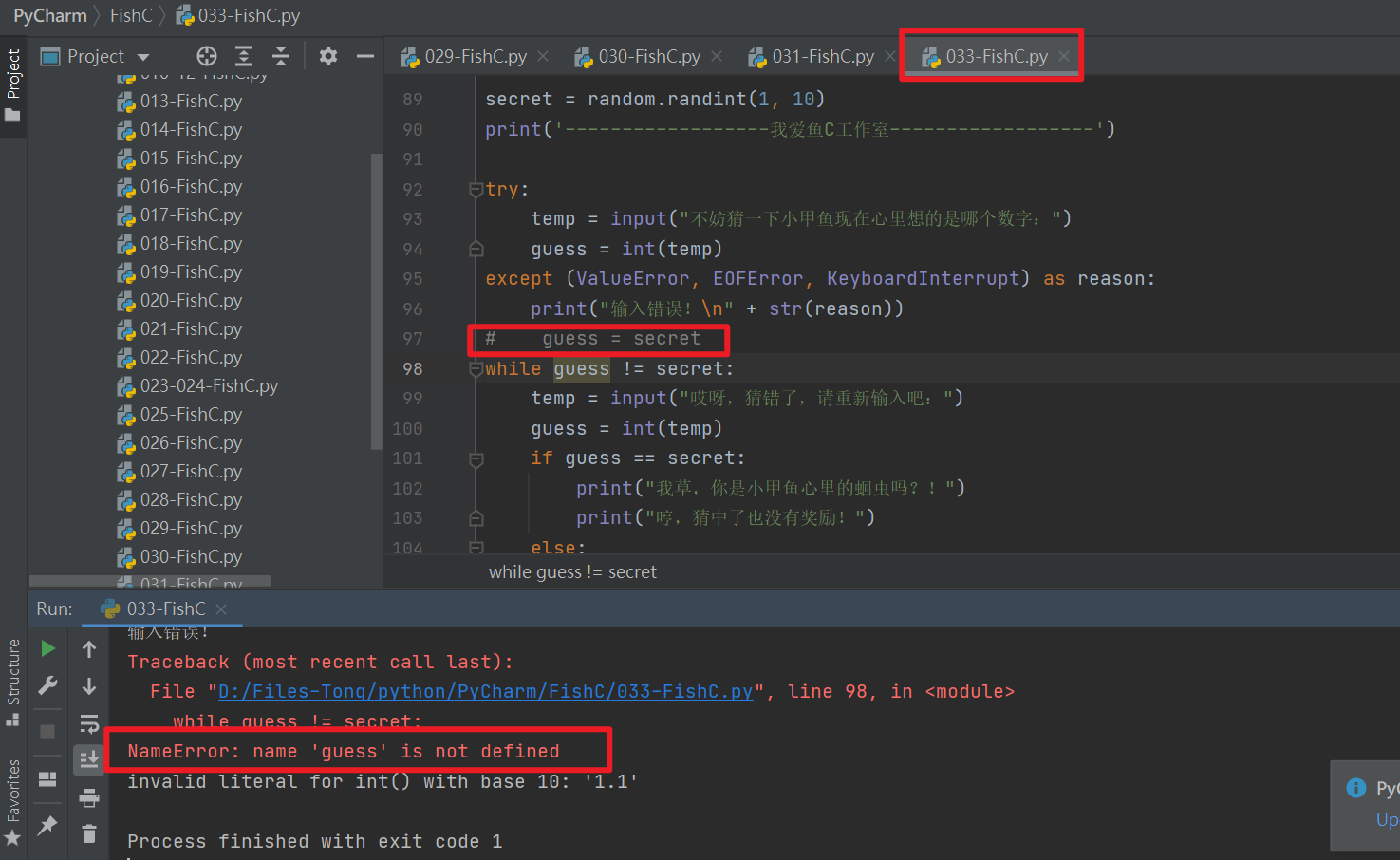Toggle Scroll to End in run console

click(x=89, y=759)
